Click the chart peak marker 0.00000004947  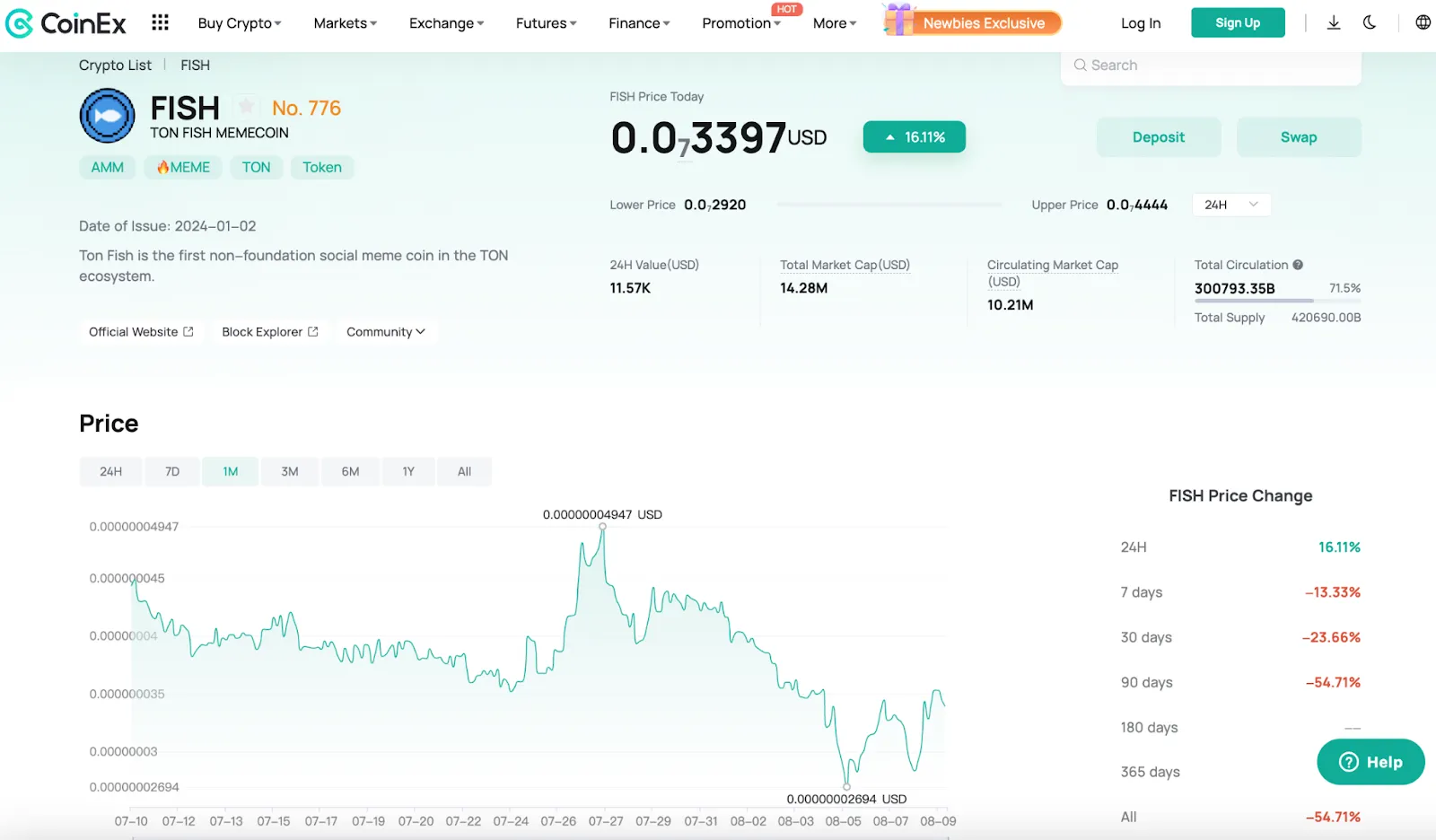point(602,527)
